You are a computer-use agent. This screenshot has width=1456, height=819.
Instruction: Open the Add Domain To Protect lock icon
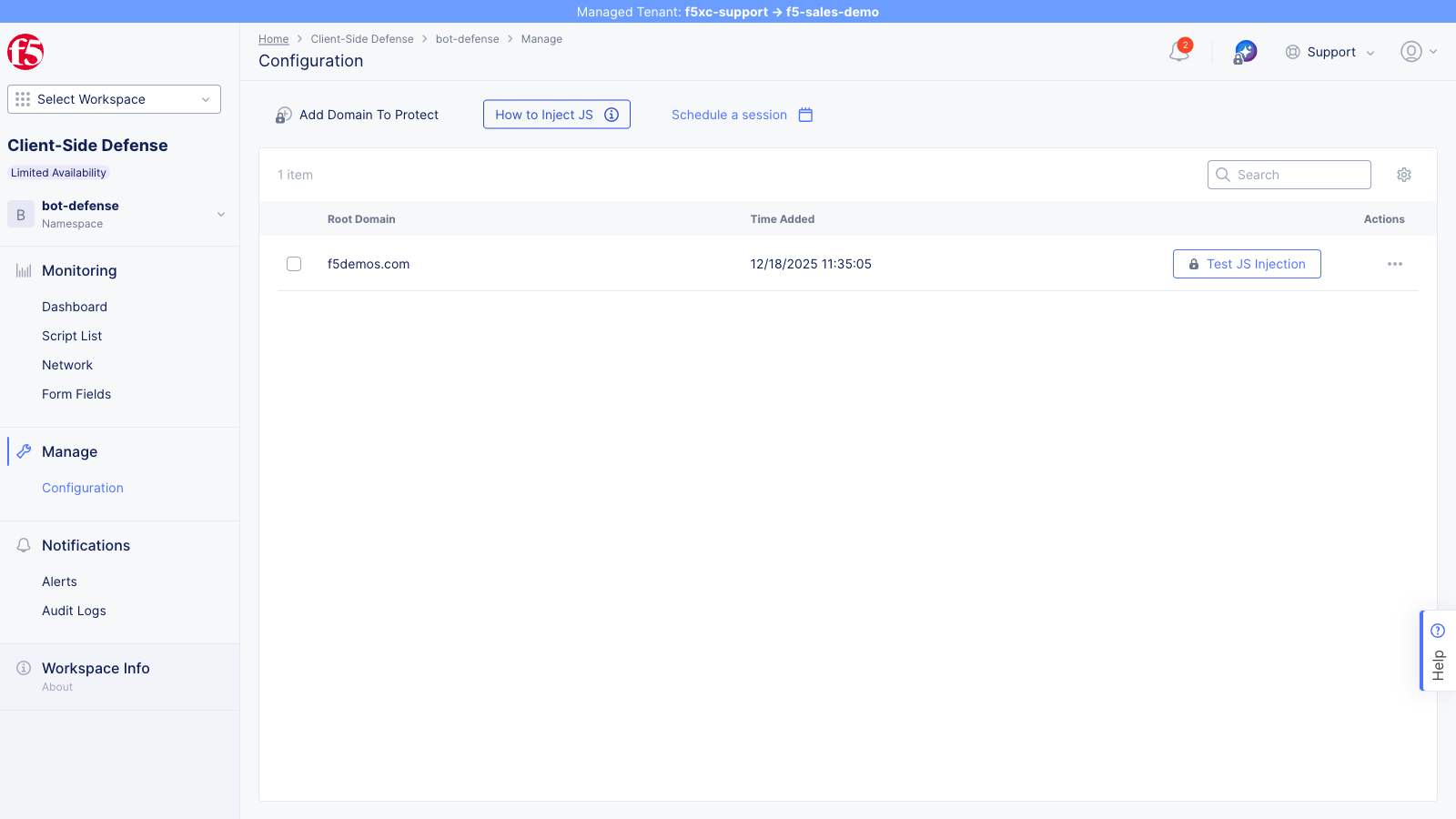click(283, 115)
